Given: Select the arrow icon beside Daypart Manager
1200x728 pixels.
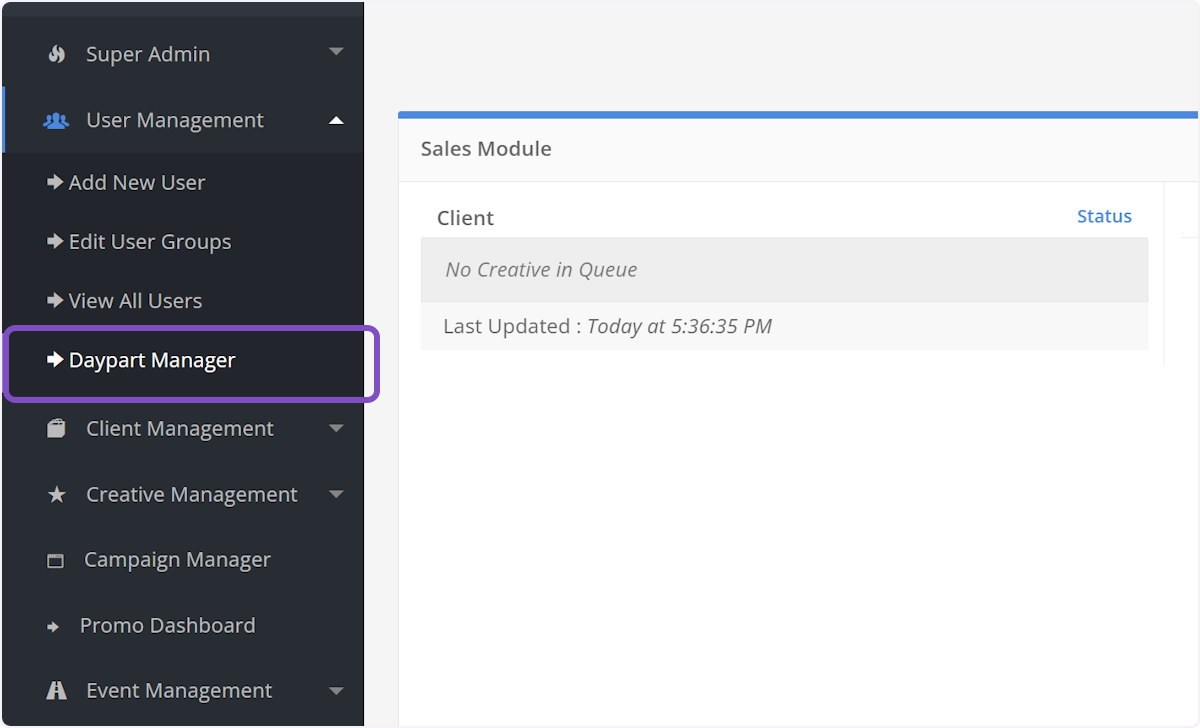Looking at the screenshot, I should click(56, 360).
